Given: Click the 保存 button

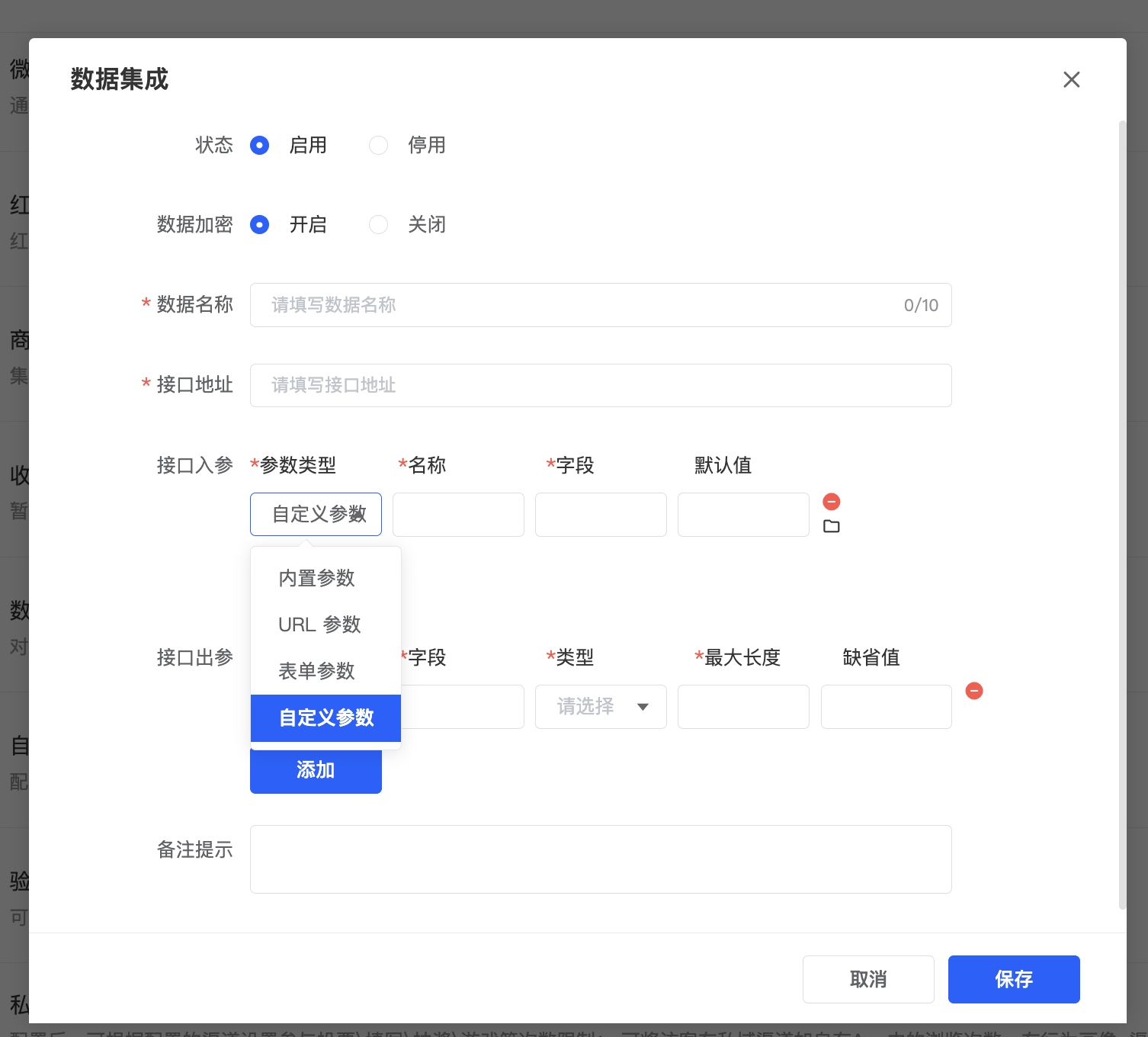Looking at the screenshot, I should 1013,979.
